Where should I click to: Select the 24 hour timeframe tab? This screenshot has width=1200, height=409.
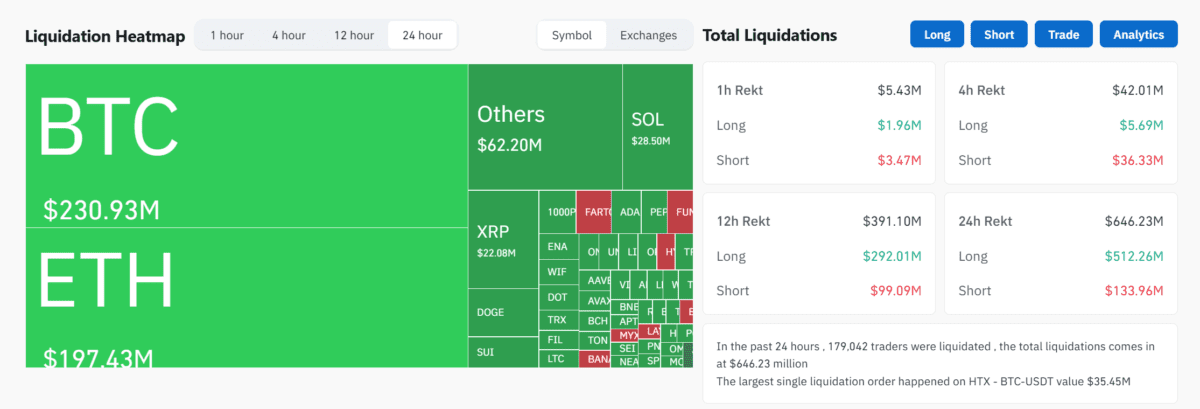pos(422,35)
